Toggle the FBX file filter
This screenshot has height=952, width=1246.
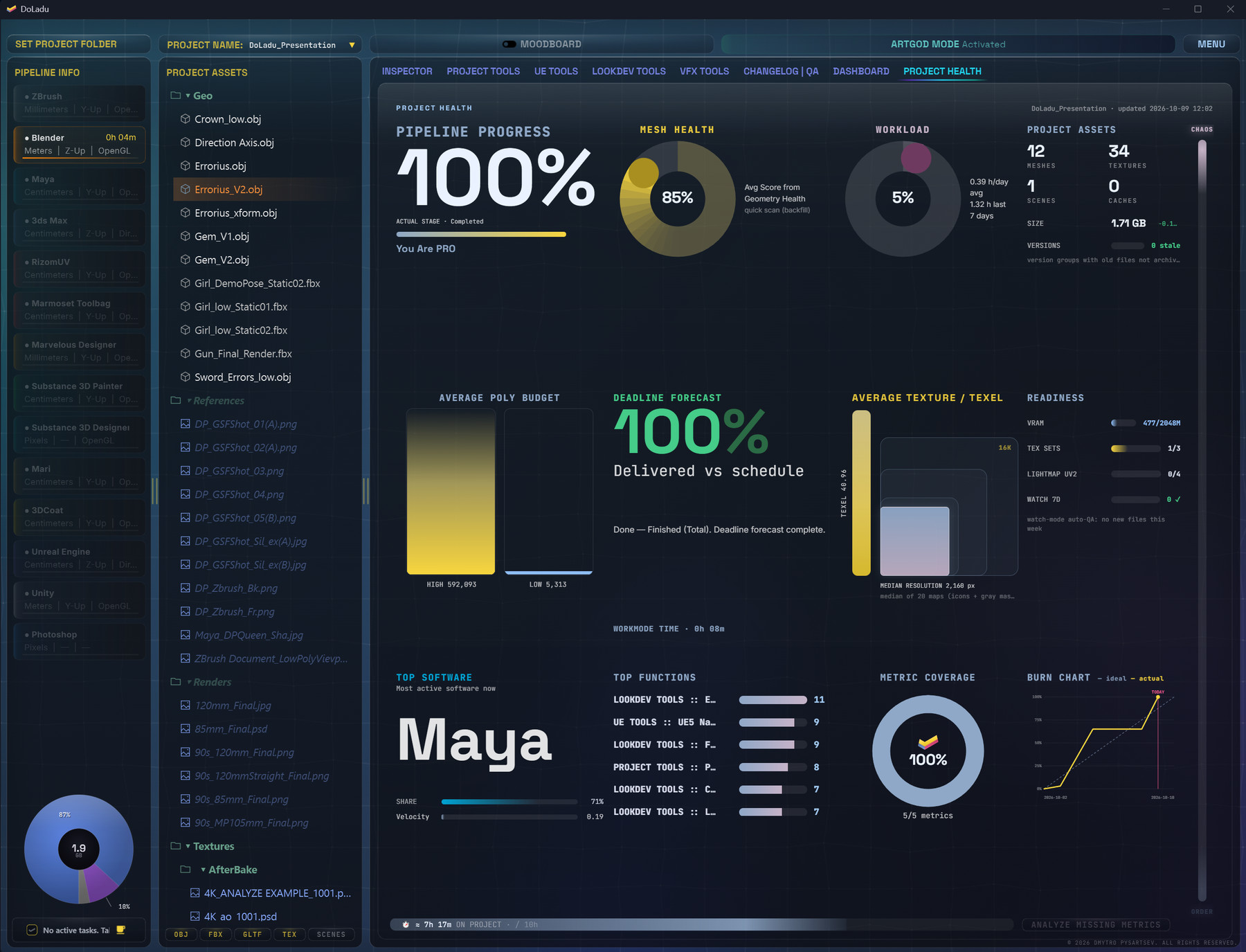point(216,934)
